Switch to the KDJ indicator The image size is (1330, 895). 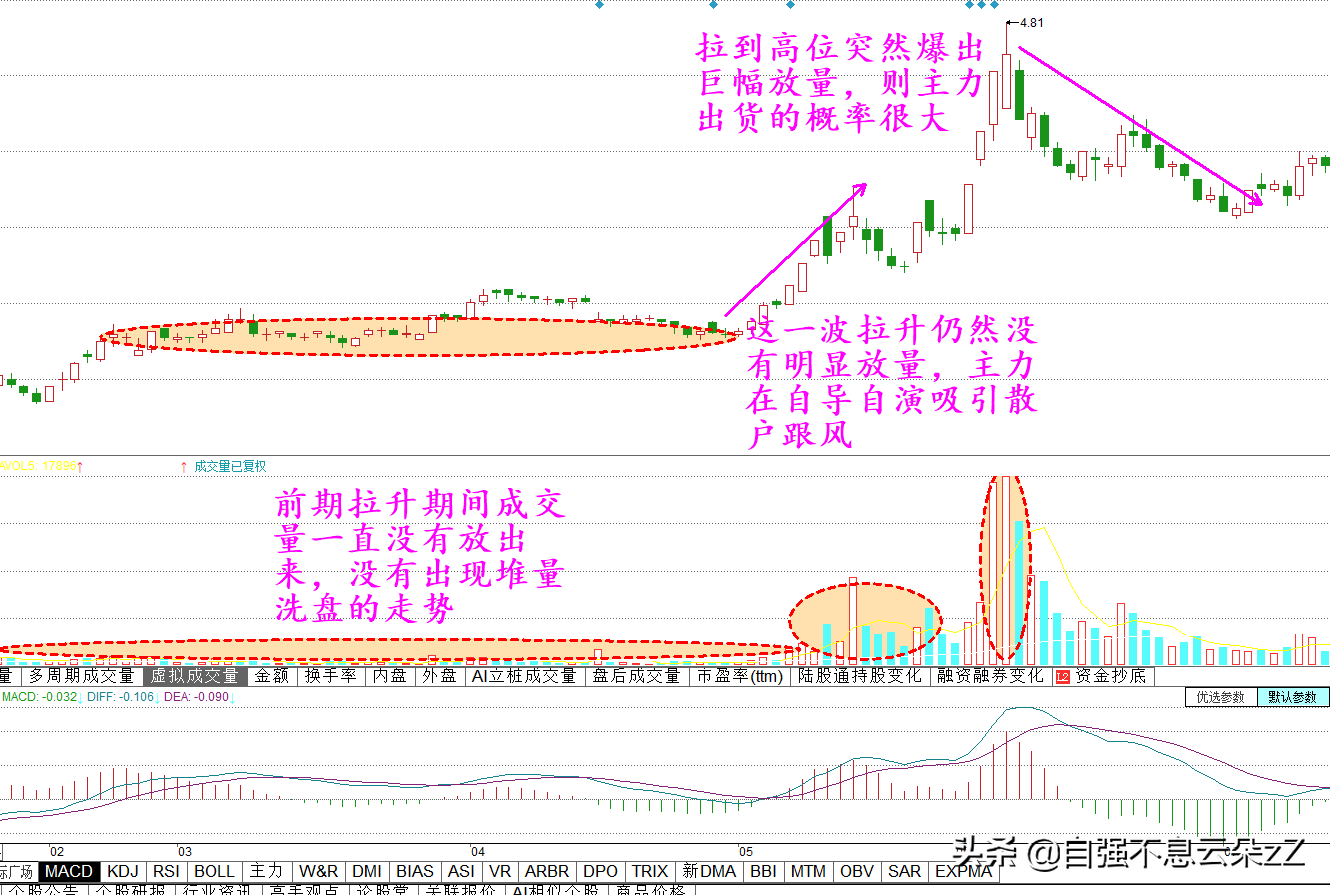click(123, 871)
